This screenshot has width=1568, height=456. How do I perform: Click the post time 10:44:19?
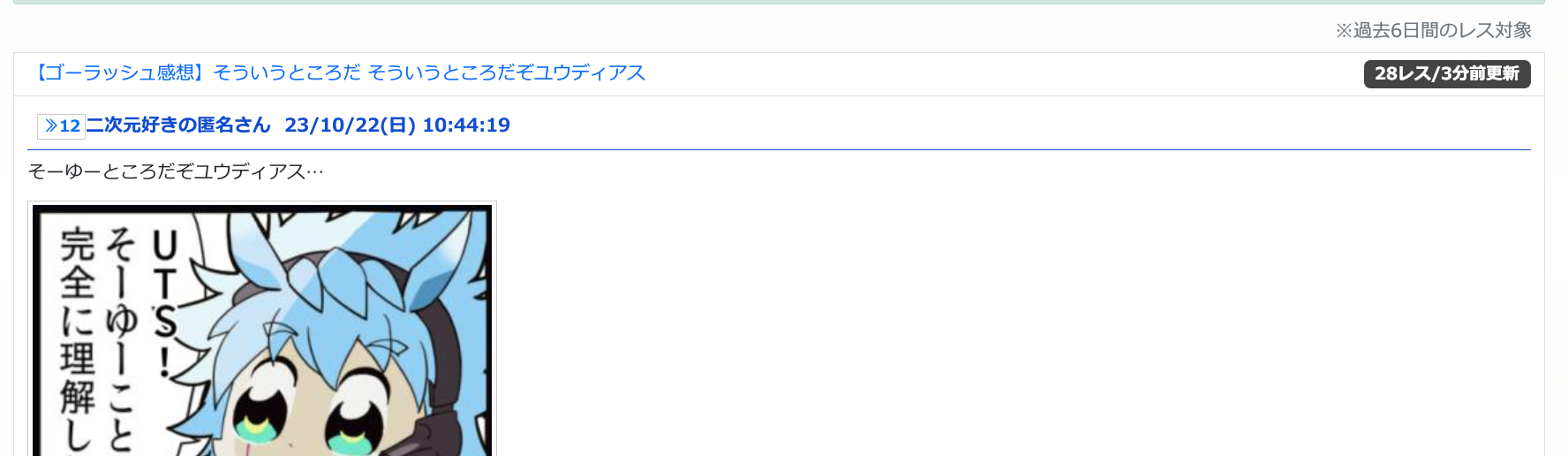pyautogui.click(x=466, y=125)
